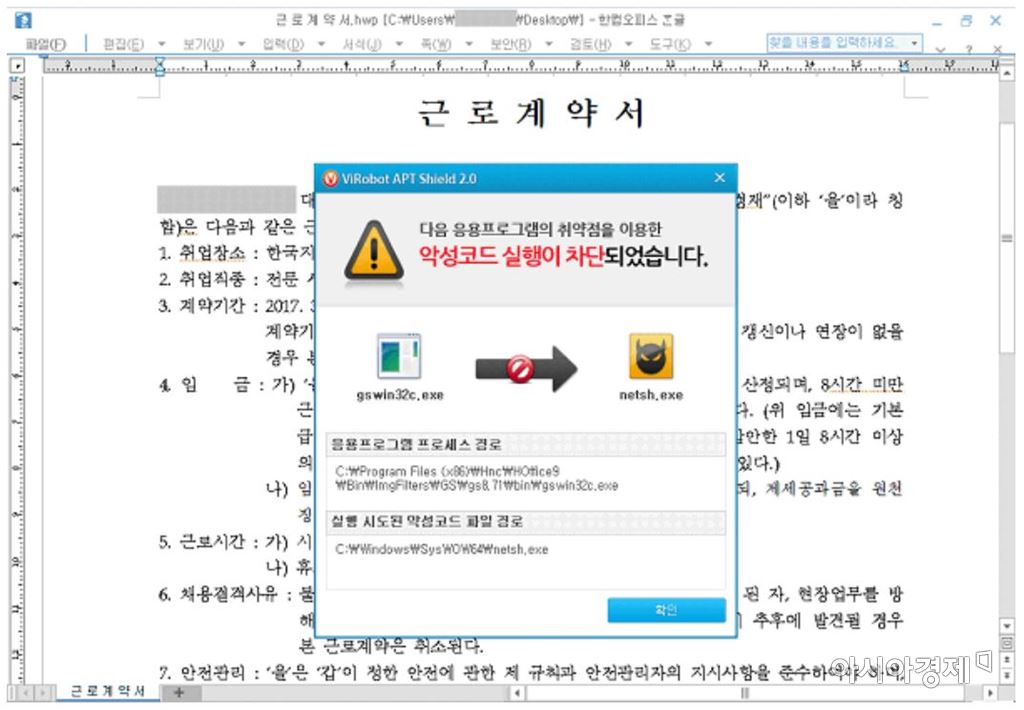1024x710 pixels.
Task: Open the 도구 menu
Action: pyautogui.click(x=669, y=44)
